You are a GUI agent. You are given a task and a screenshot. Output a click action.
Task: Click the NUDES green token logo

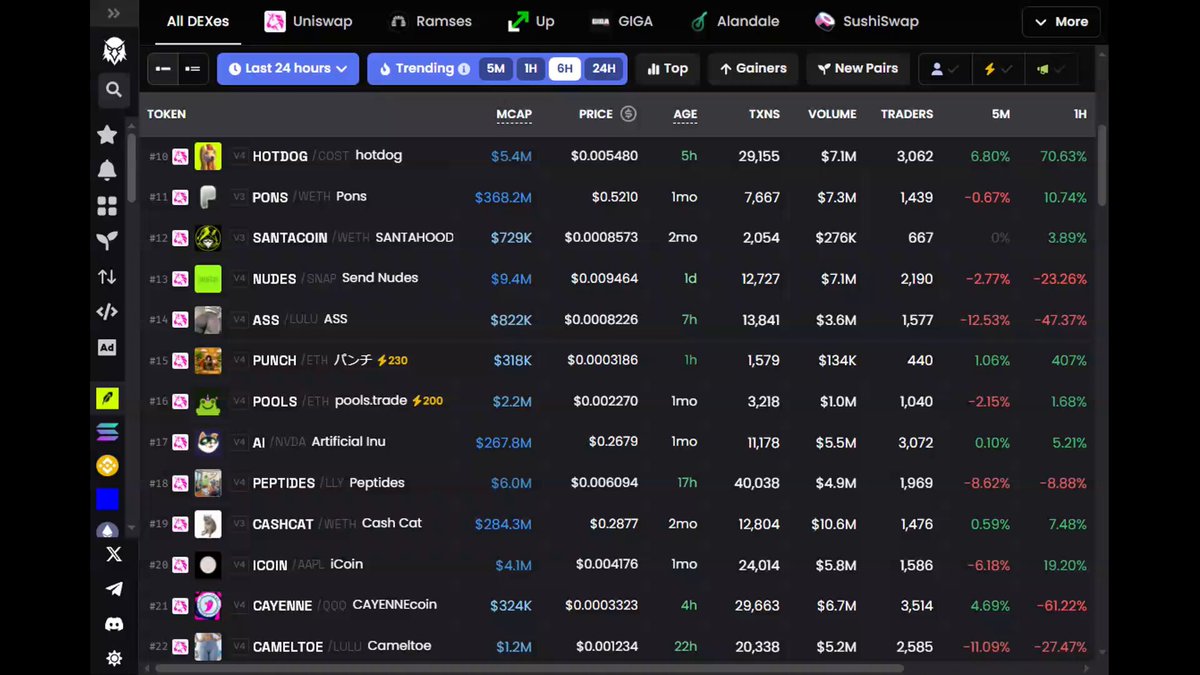pos(208,278)
